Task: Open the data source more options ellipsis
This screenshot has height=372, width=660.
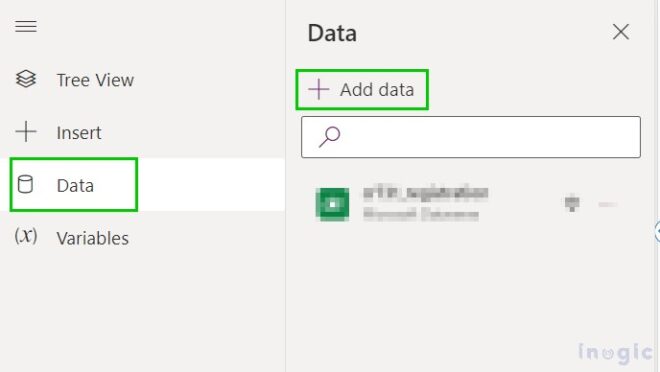Action: (607, 205)
